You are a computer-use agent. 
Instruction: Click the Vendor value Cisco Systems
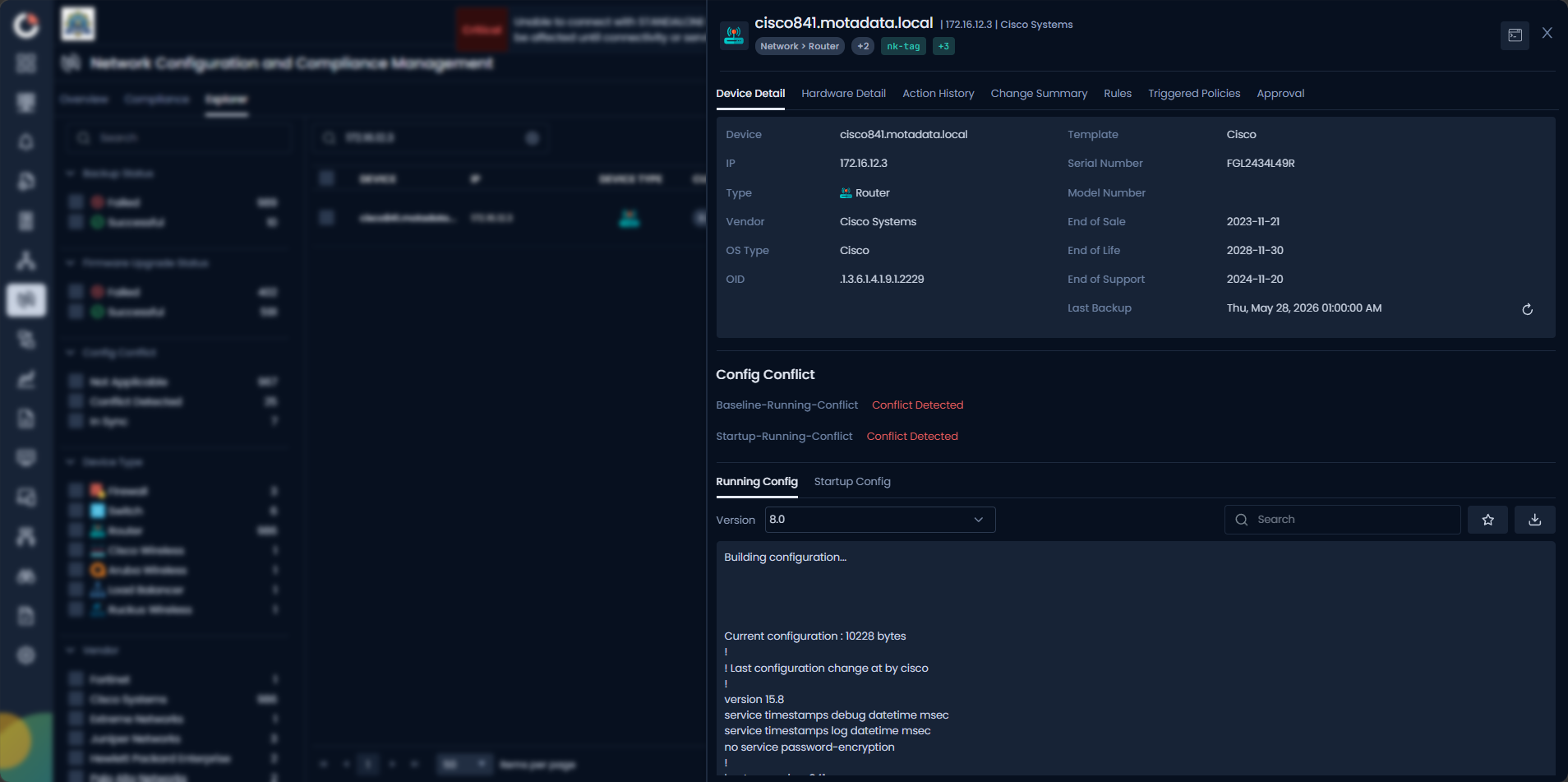point(878,222)
